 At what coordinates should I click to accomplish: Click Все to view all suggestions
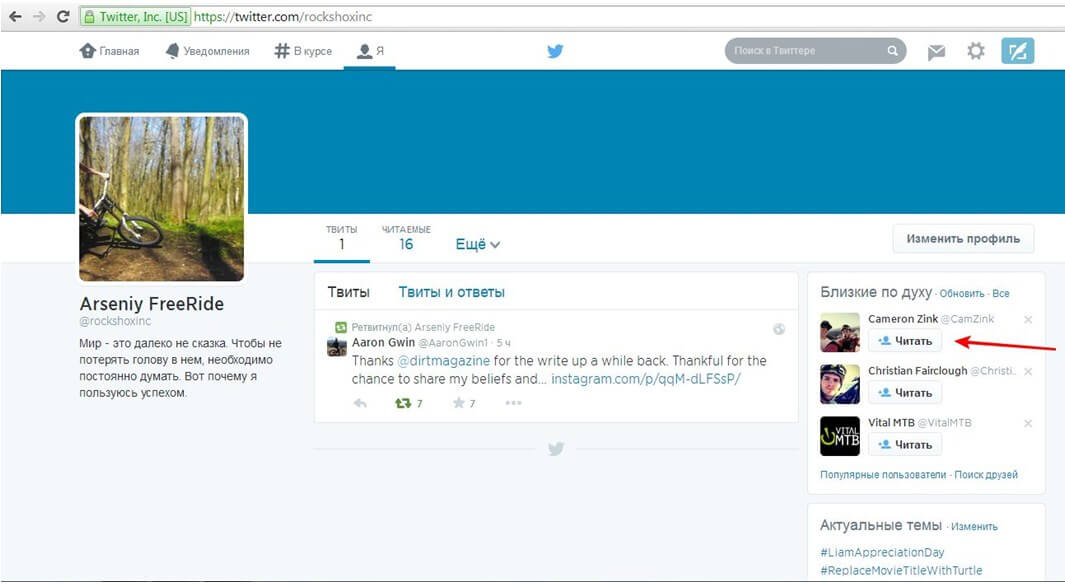click(1000, 293)
